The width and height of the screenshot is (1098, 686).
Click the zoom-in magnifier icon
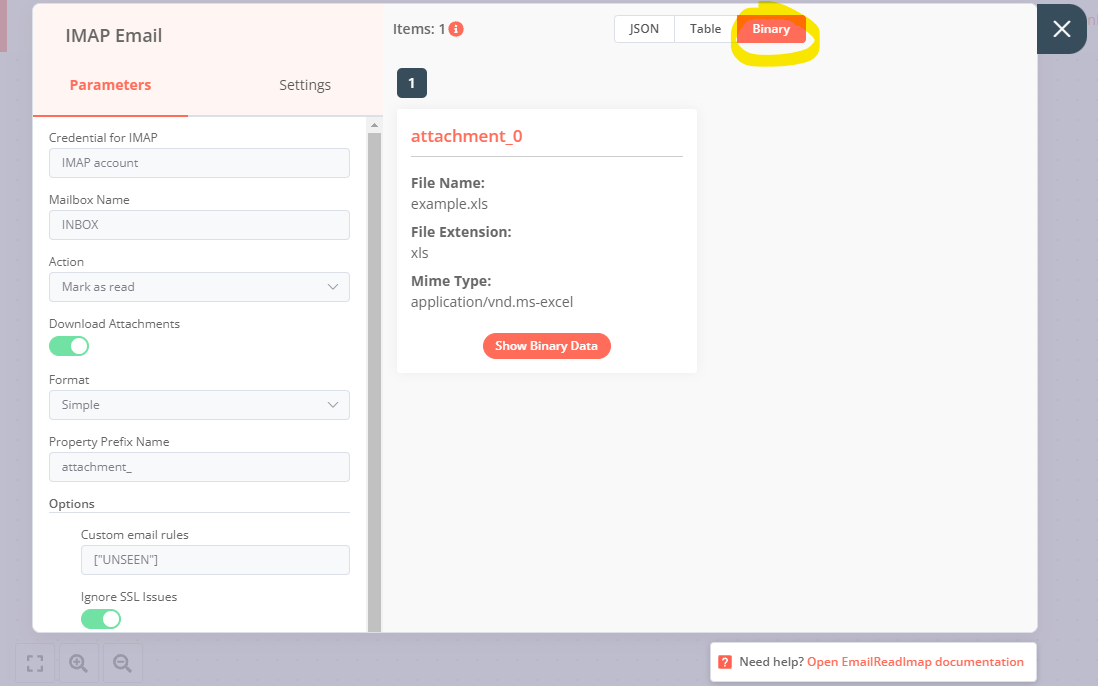(x=78, y=663)
